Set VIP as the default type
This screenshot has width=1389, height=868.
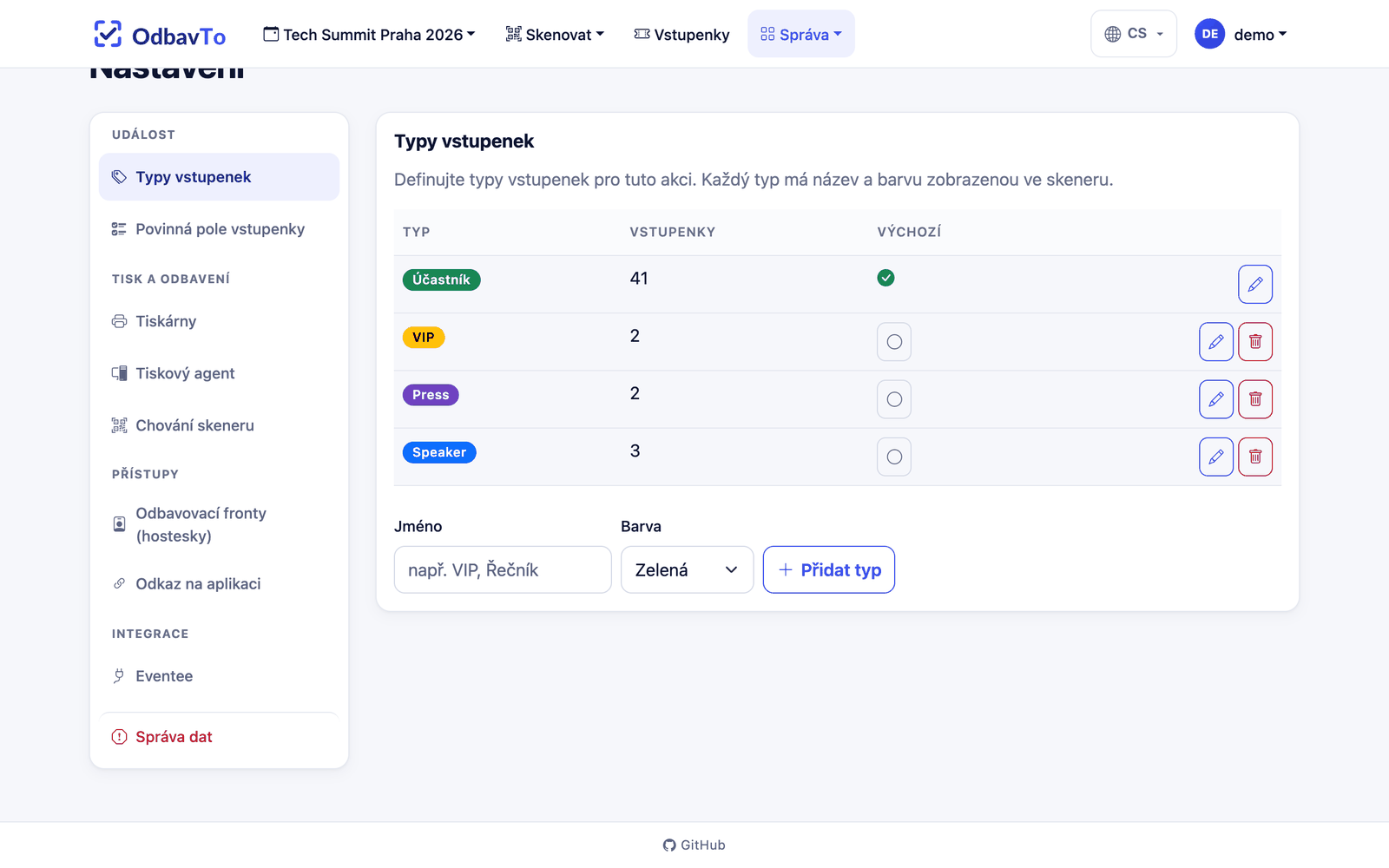(x=894, y=342)
